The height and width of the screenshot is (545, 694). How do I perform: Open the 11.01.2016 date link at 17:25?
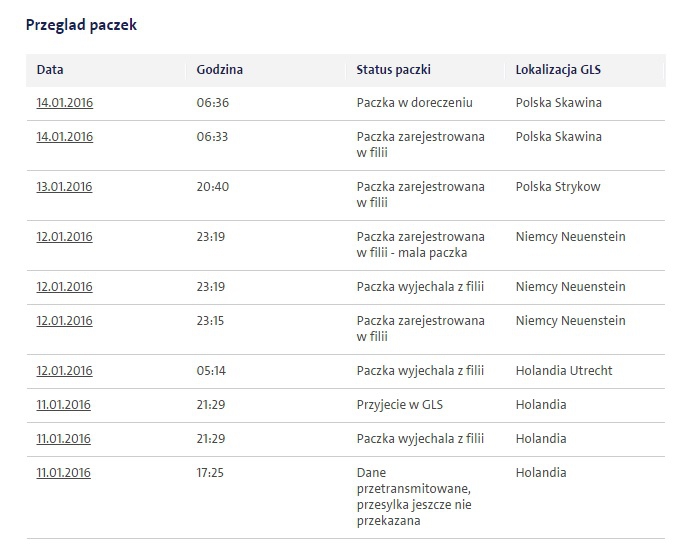pos(63,473)
